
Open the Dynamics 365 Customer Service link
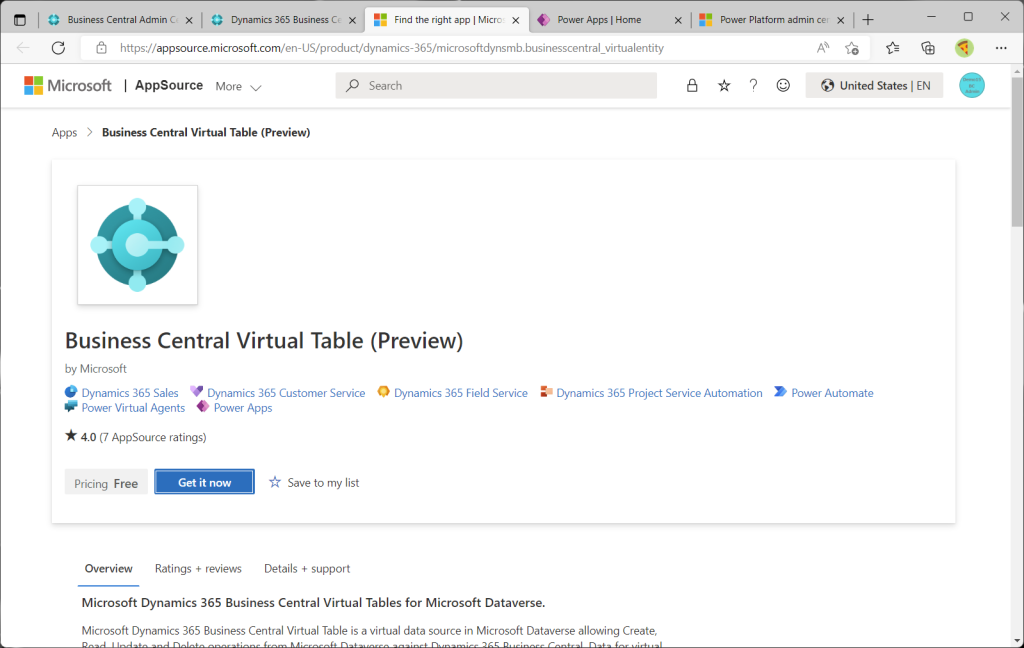(x=286, y=393)
